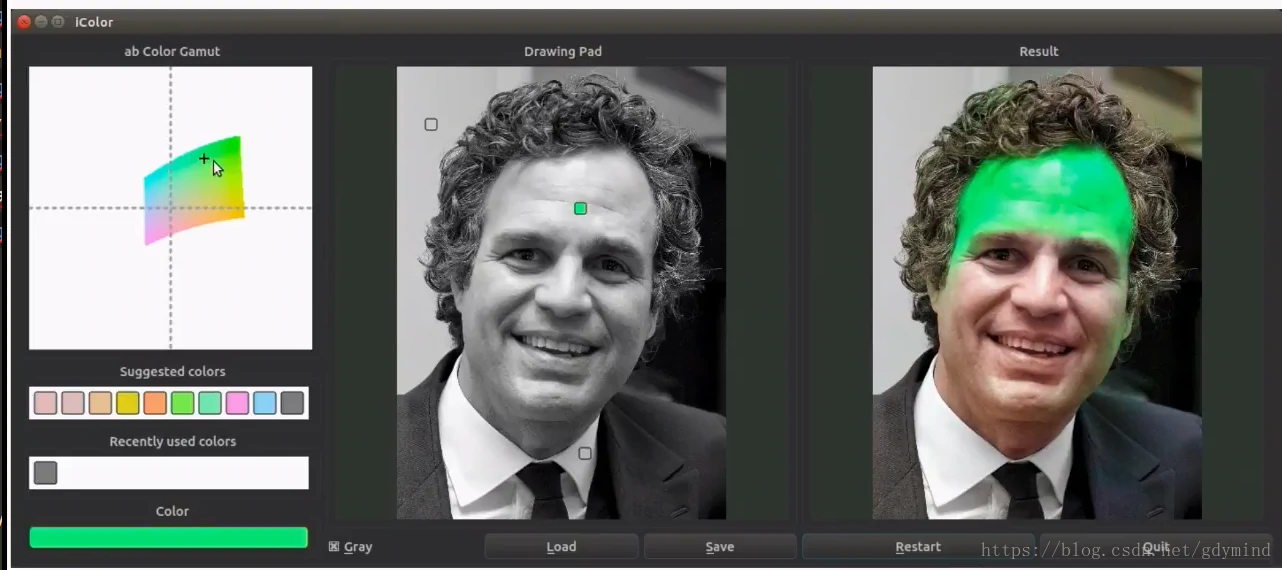Screen dimensions: 1282x570
Task: Pick the yellow suggested color swatch
Action: (127, 403)
